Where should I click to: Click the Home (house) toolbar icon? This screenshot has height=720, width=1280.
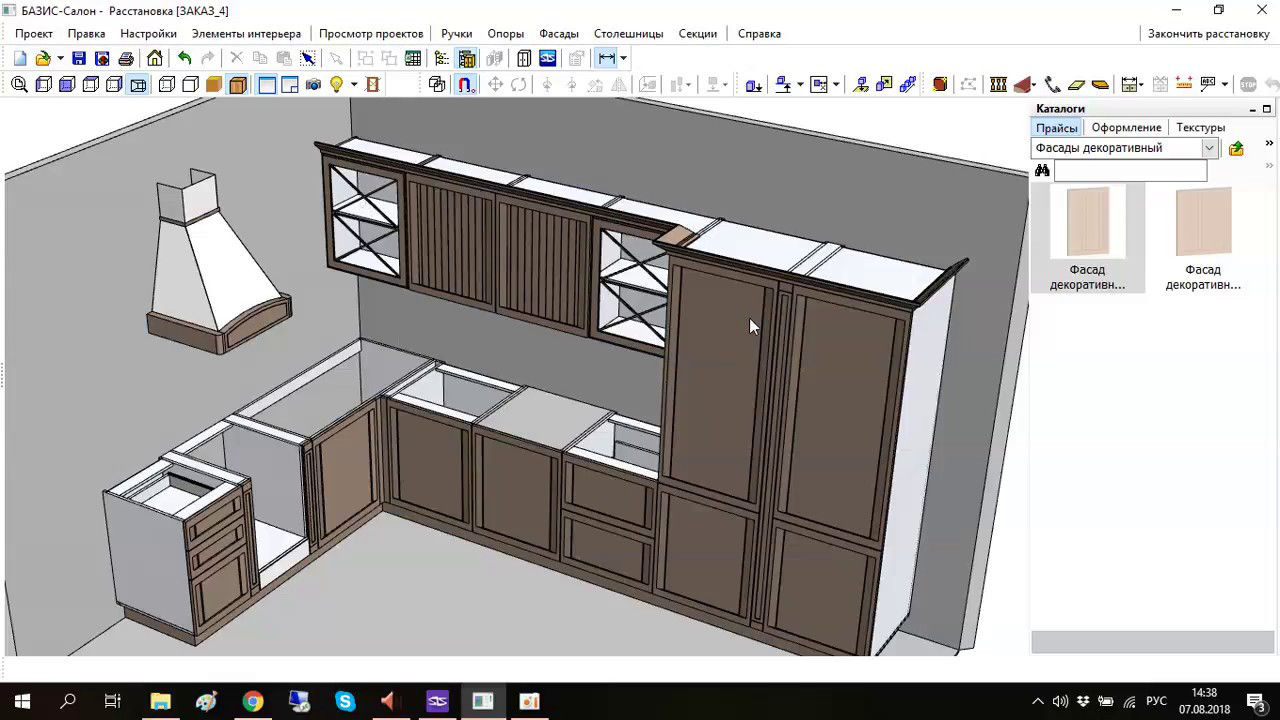click(x=154, y=59)
